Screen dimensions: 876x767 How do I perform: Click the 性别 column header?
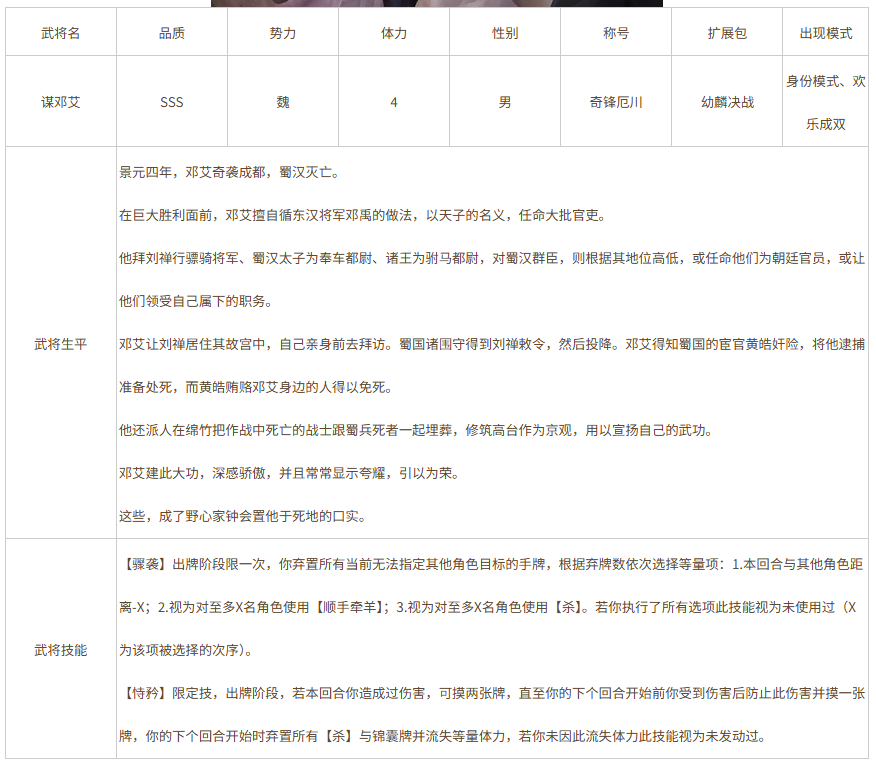[505, 33]
